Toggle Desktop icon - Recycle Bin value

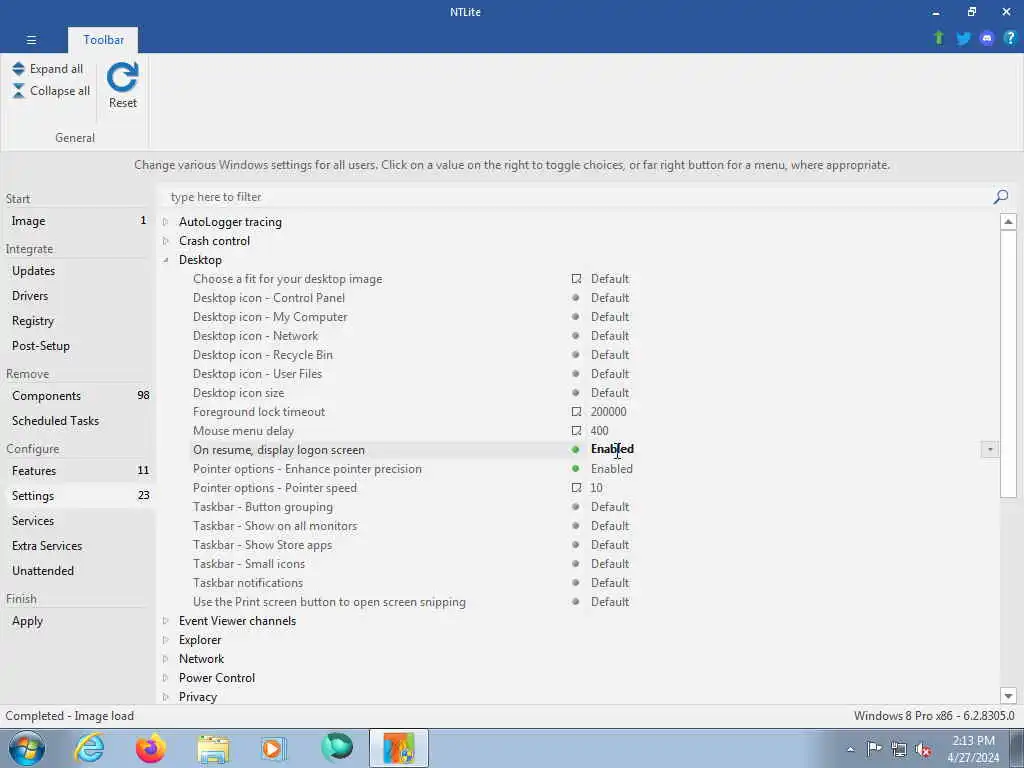tap(610, 355)
